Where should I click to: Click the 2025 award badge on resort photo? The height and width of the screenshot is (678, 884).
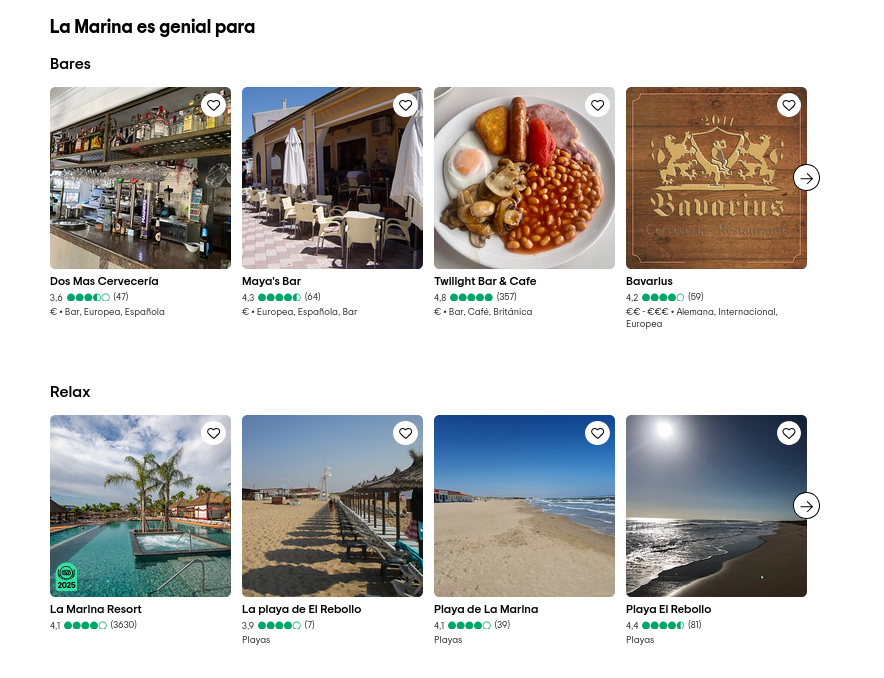click(x=67, y=578)
